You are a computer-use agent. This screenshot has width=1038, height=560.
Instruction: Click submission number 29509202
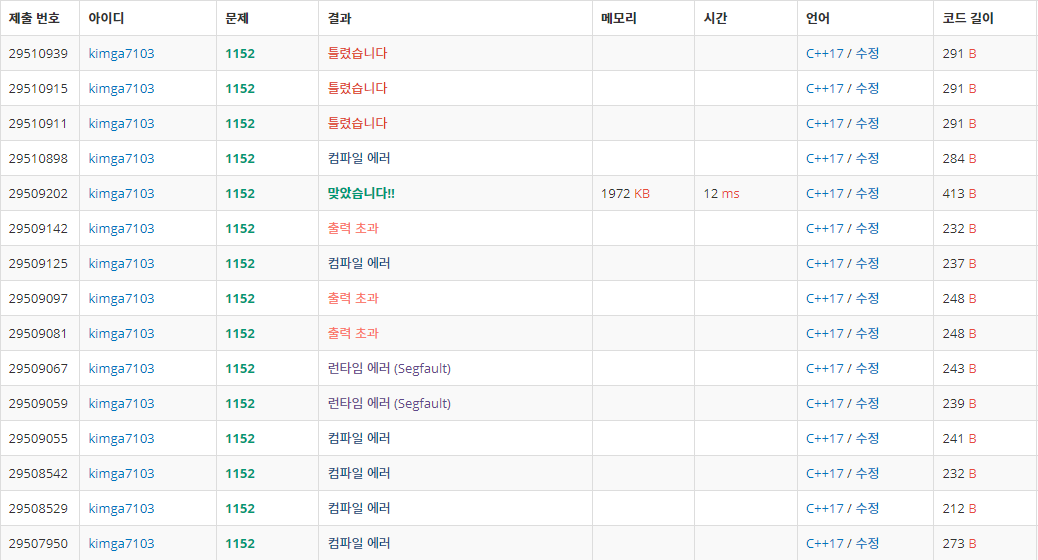(38, 194)
